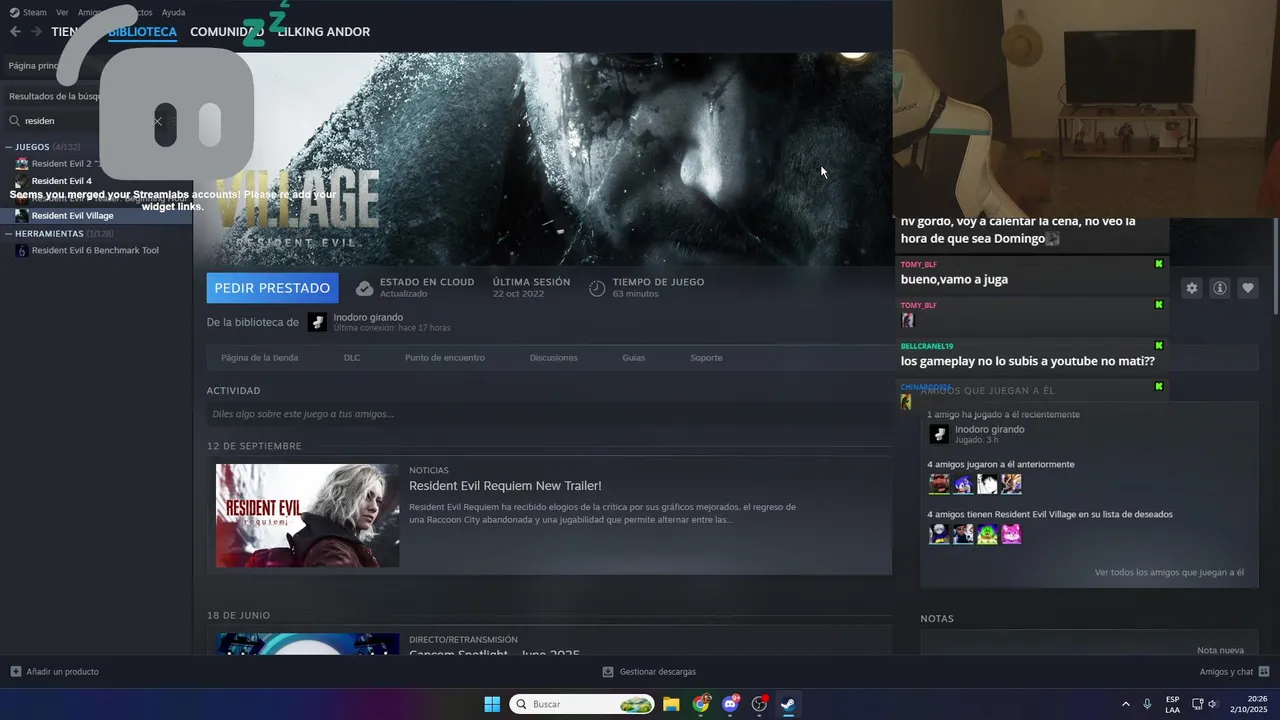Open the LILKING ANDOR profile section
The height and width of the screenshot is (720, 1280).
(324, 32)
